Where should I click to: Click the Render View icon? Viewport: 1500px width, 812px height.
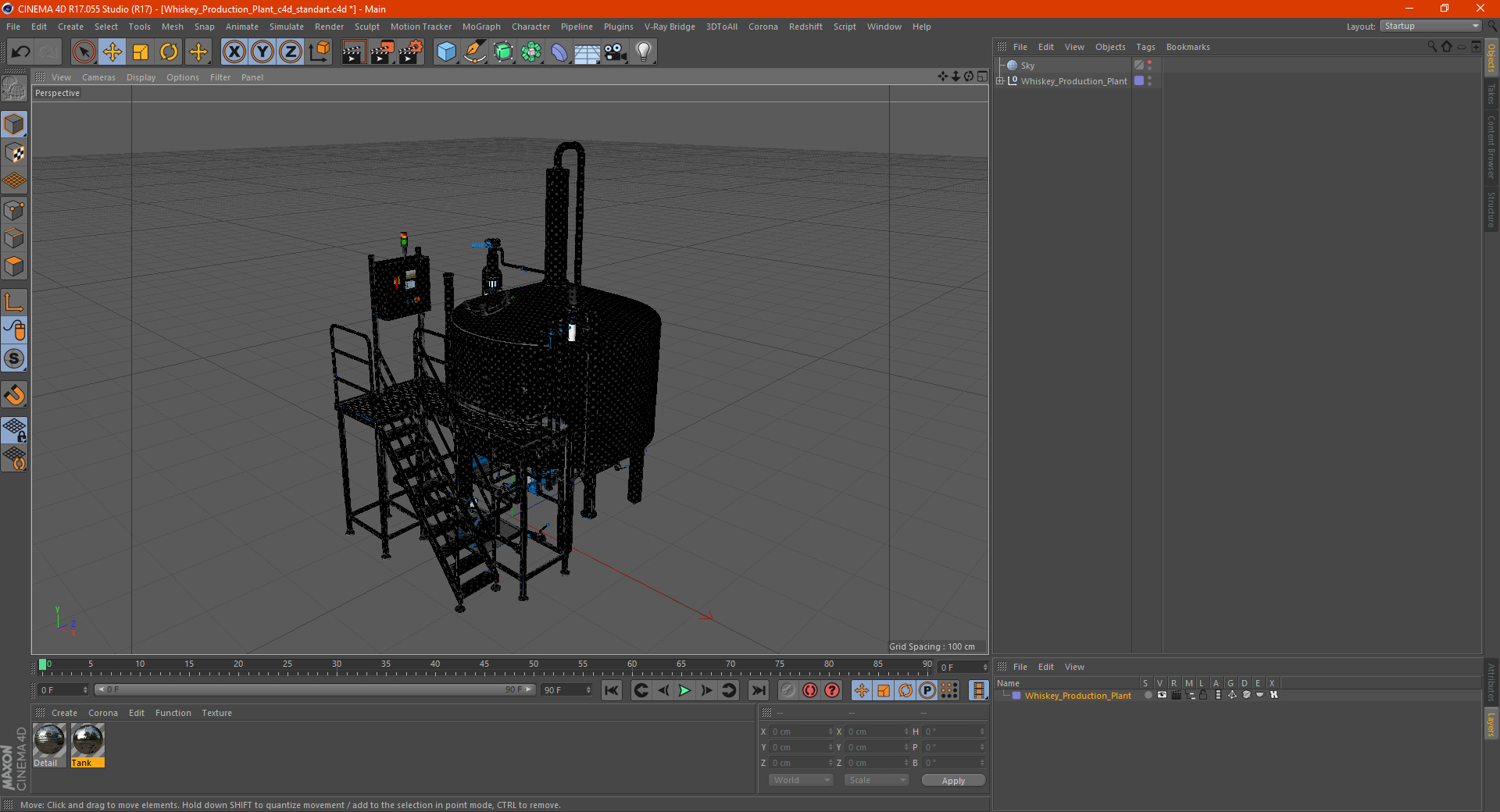(x=353, y=52)
